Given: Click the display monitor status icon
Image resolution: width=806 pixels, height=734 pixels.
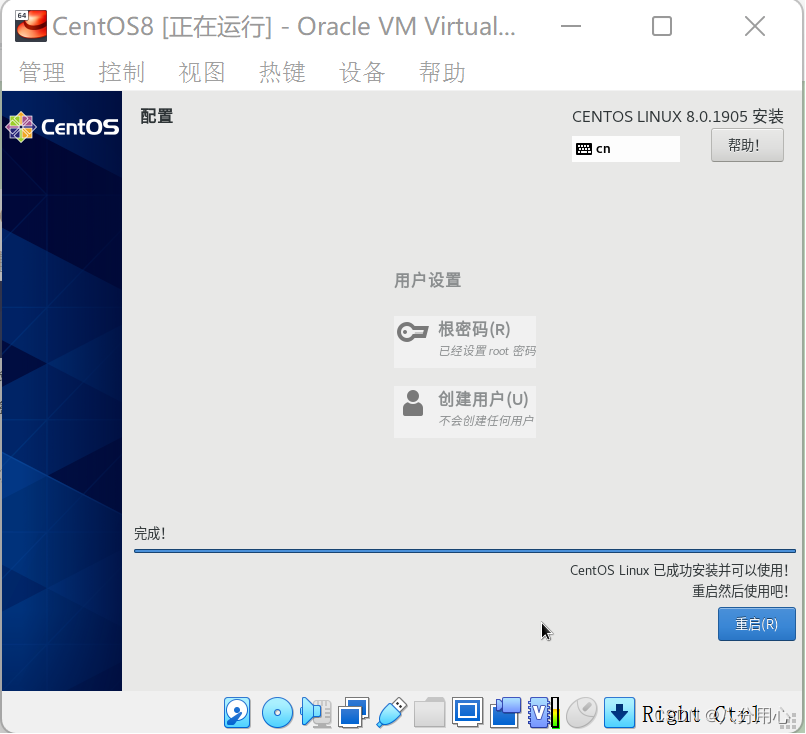Looking at the screenshot, I should click(467, 712).
